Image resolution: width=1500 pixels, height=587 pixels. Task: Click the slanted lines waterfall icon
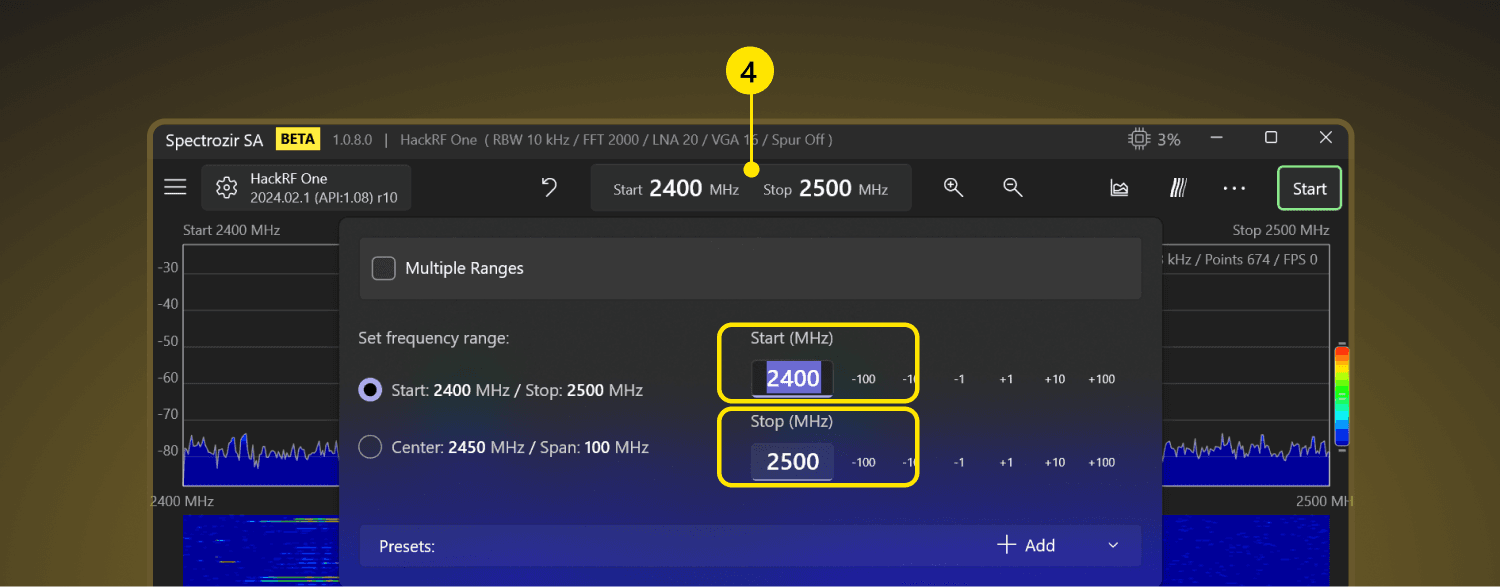[1179, 188]
